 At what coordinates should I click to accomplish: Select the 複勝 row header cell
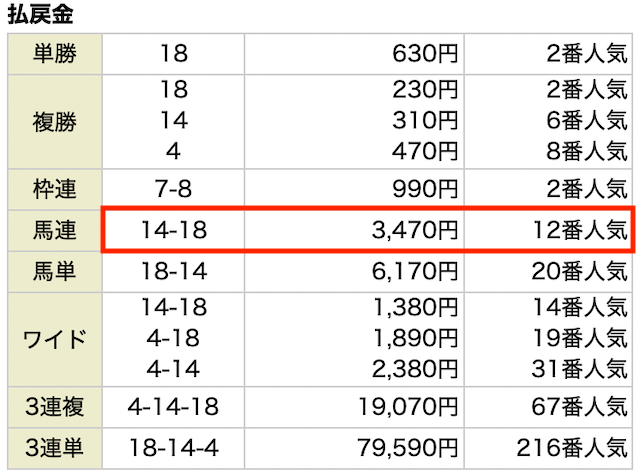click(55, 122)
